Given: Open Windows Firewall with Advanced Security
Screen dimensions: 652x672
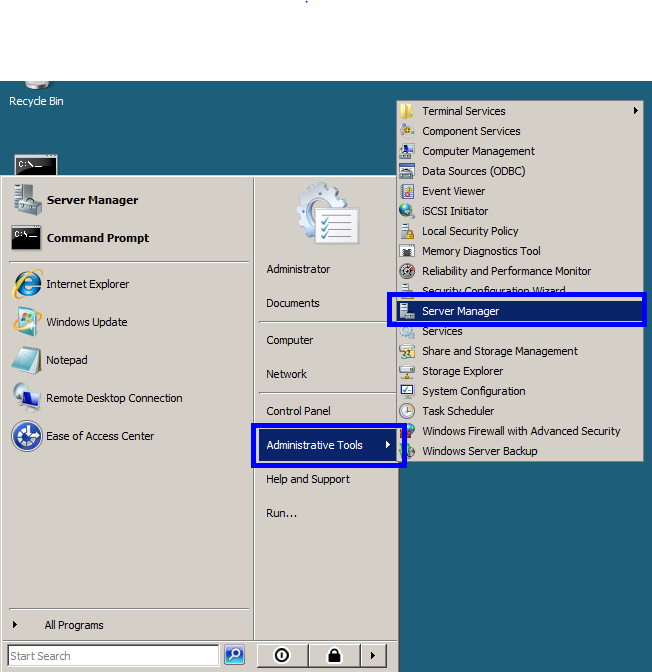Looking at the screenshot, I should click(x=520, y=431).
